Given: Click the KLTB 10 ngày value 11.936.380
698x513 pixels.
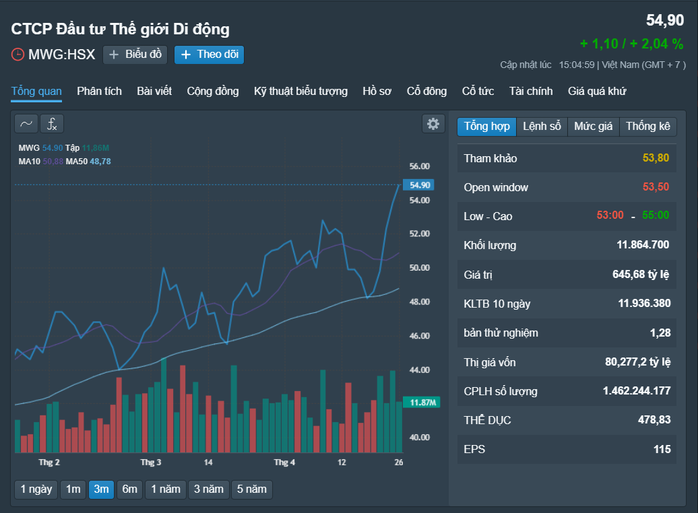Looking at the screenshot, I should point(644,303).
